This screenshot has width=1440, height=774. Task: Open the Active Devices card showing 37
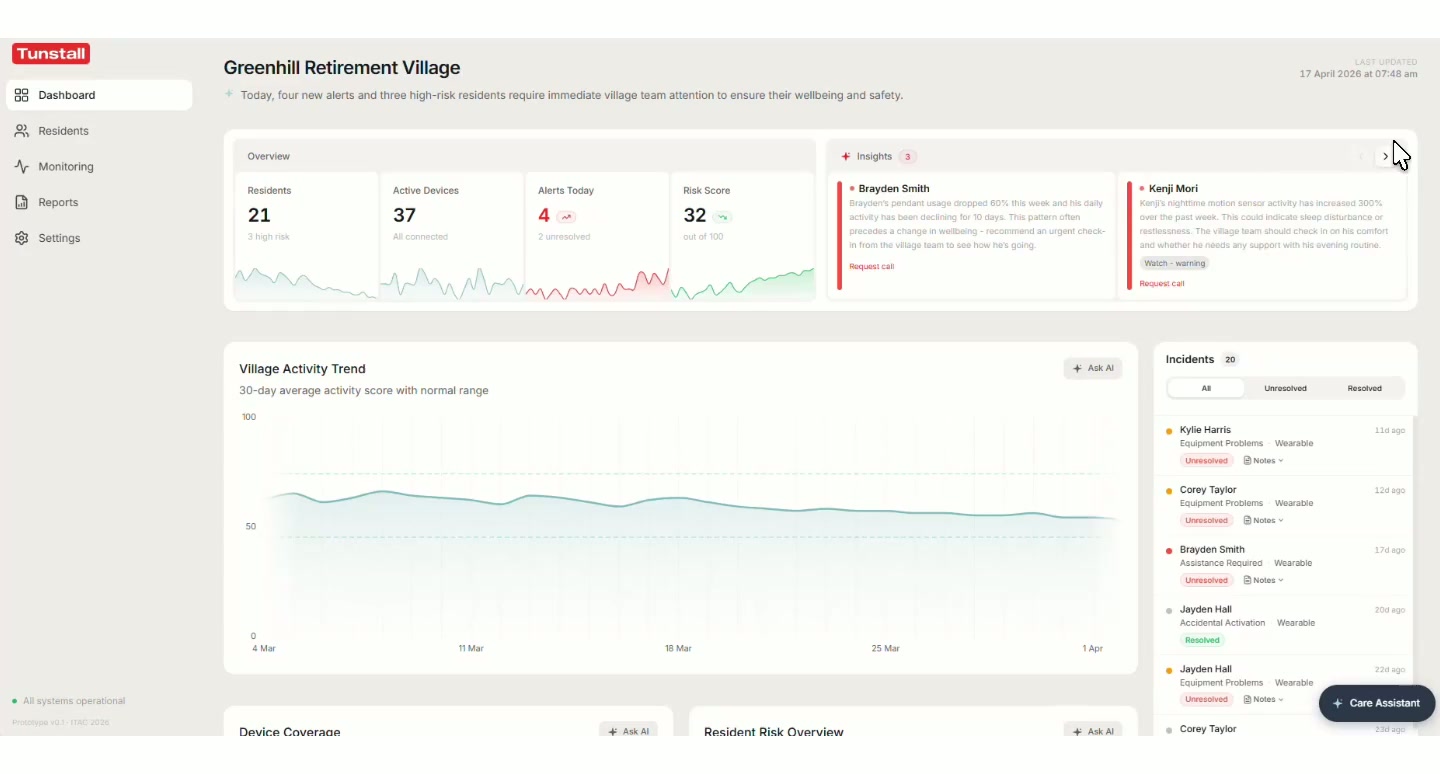[451, 237]
